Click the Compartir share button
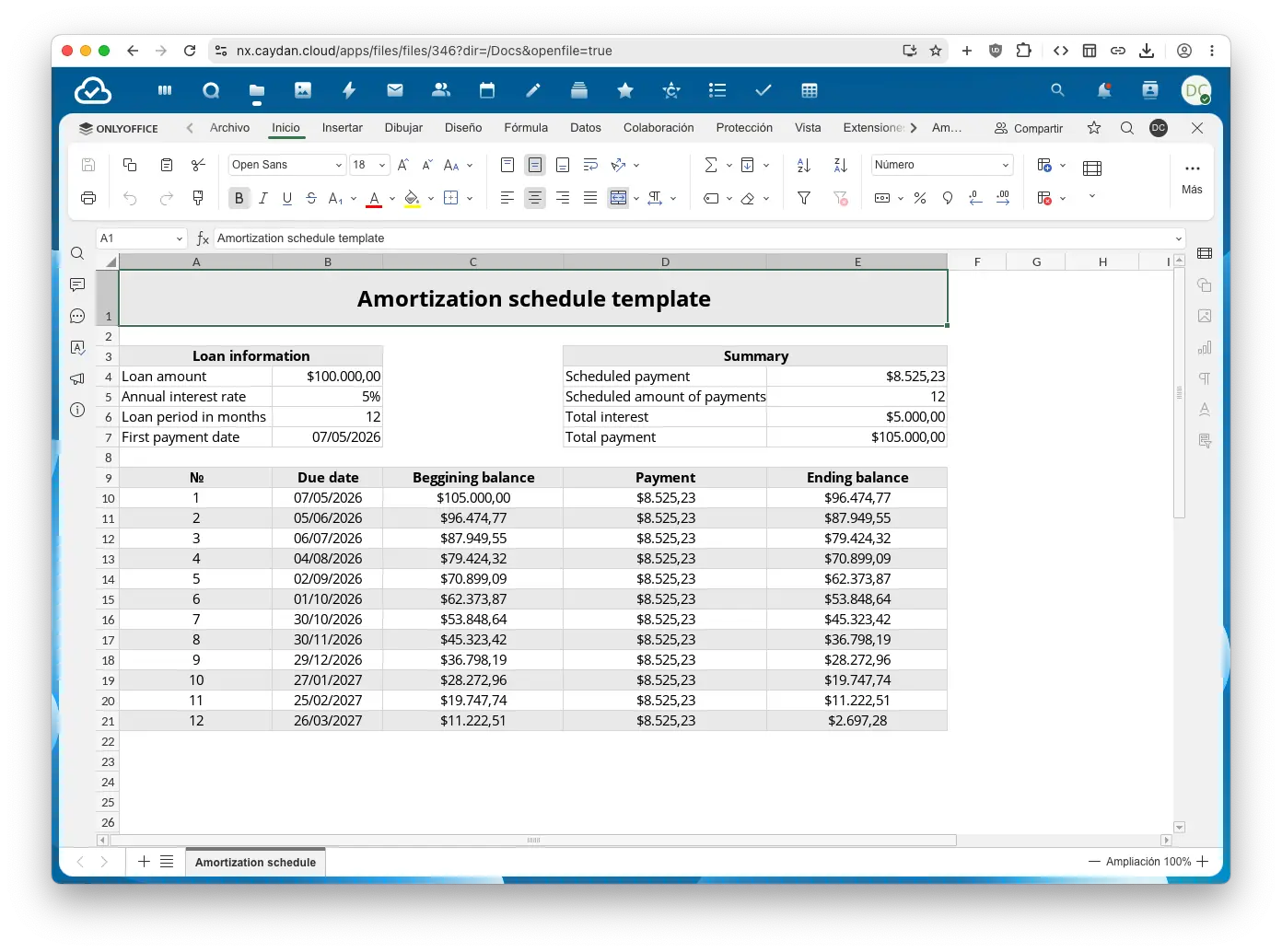The height and width of the screenshot is (952, 1282). 1029,128
